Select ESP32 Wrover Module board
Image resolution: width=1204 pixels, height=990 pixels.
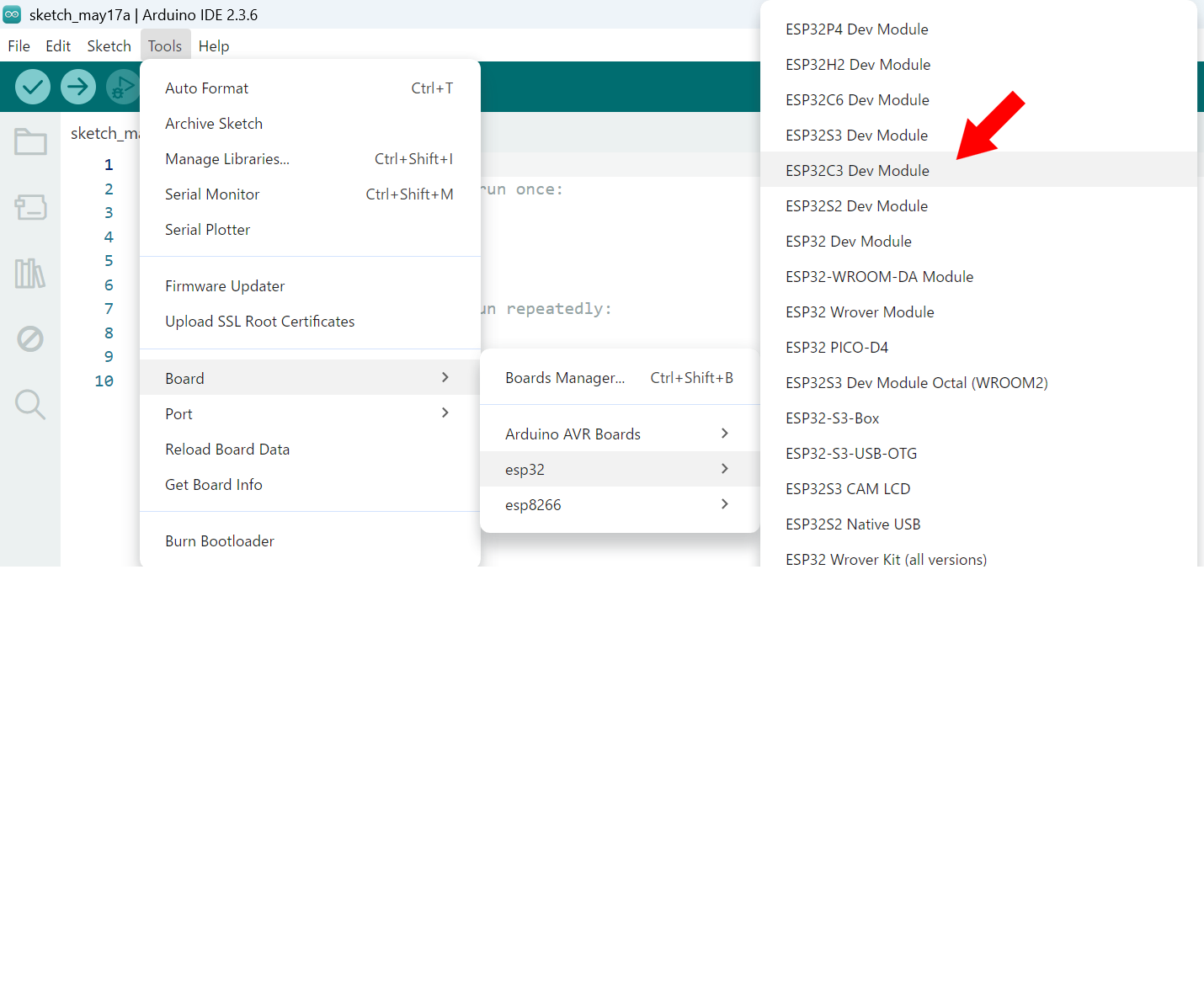(x=978, y=312)
